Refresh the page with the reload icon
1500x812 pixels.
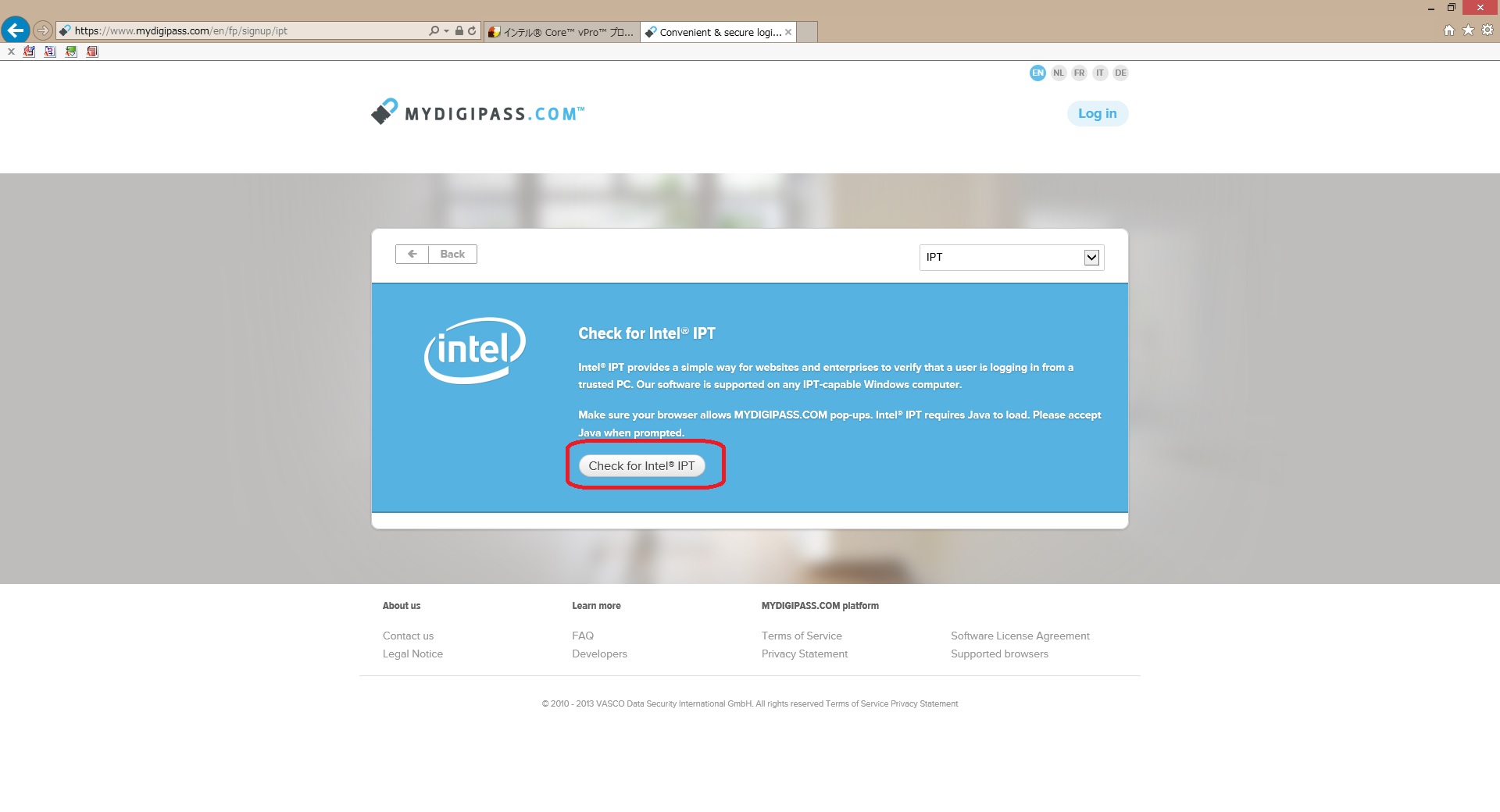[472, 31]
